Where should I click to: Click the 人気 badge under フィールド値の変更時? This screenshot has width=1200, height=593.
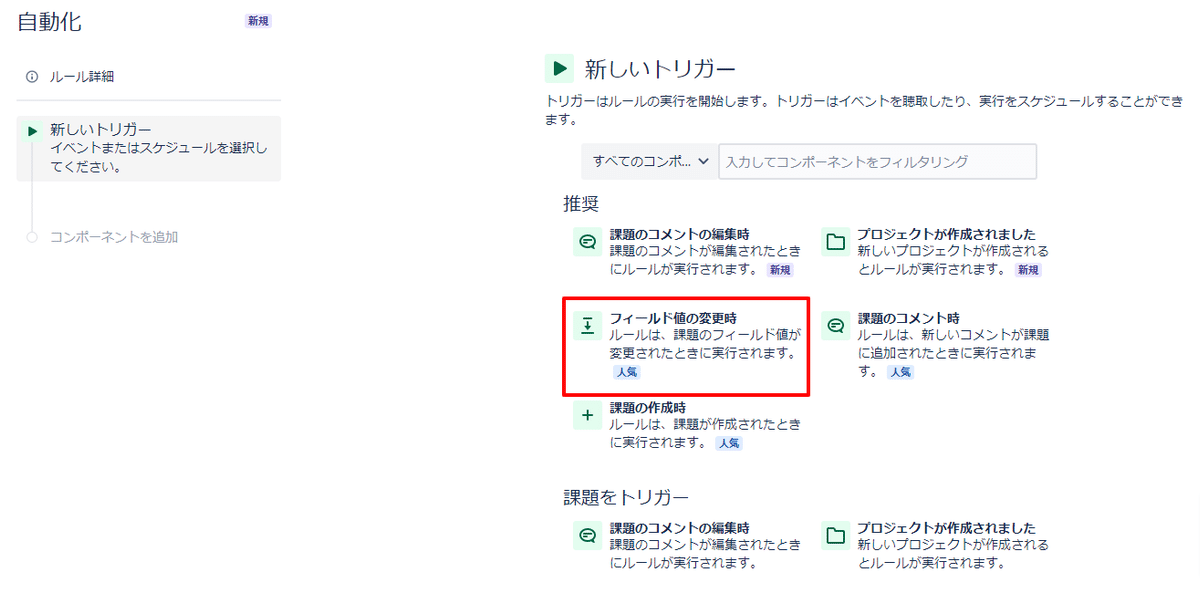point(626,372)
